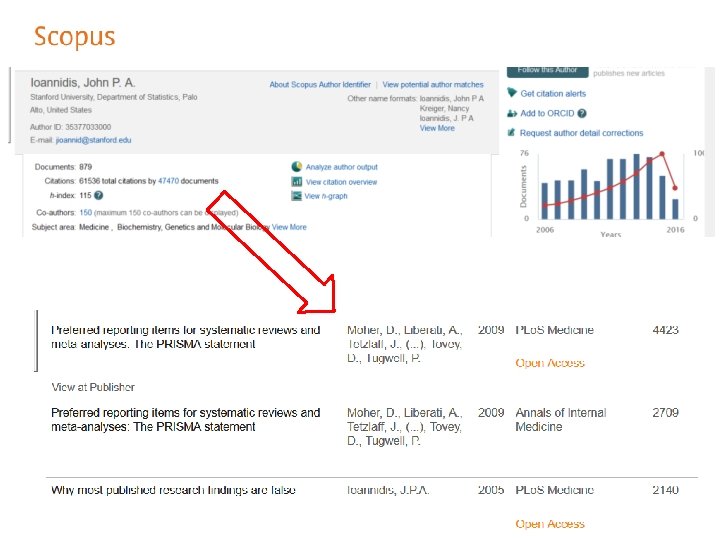Open the 150 co-authors link
720x540 pixels.
click(85, 213)
